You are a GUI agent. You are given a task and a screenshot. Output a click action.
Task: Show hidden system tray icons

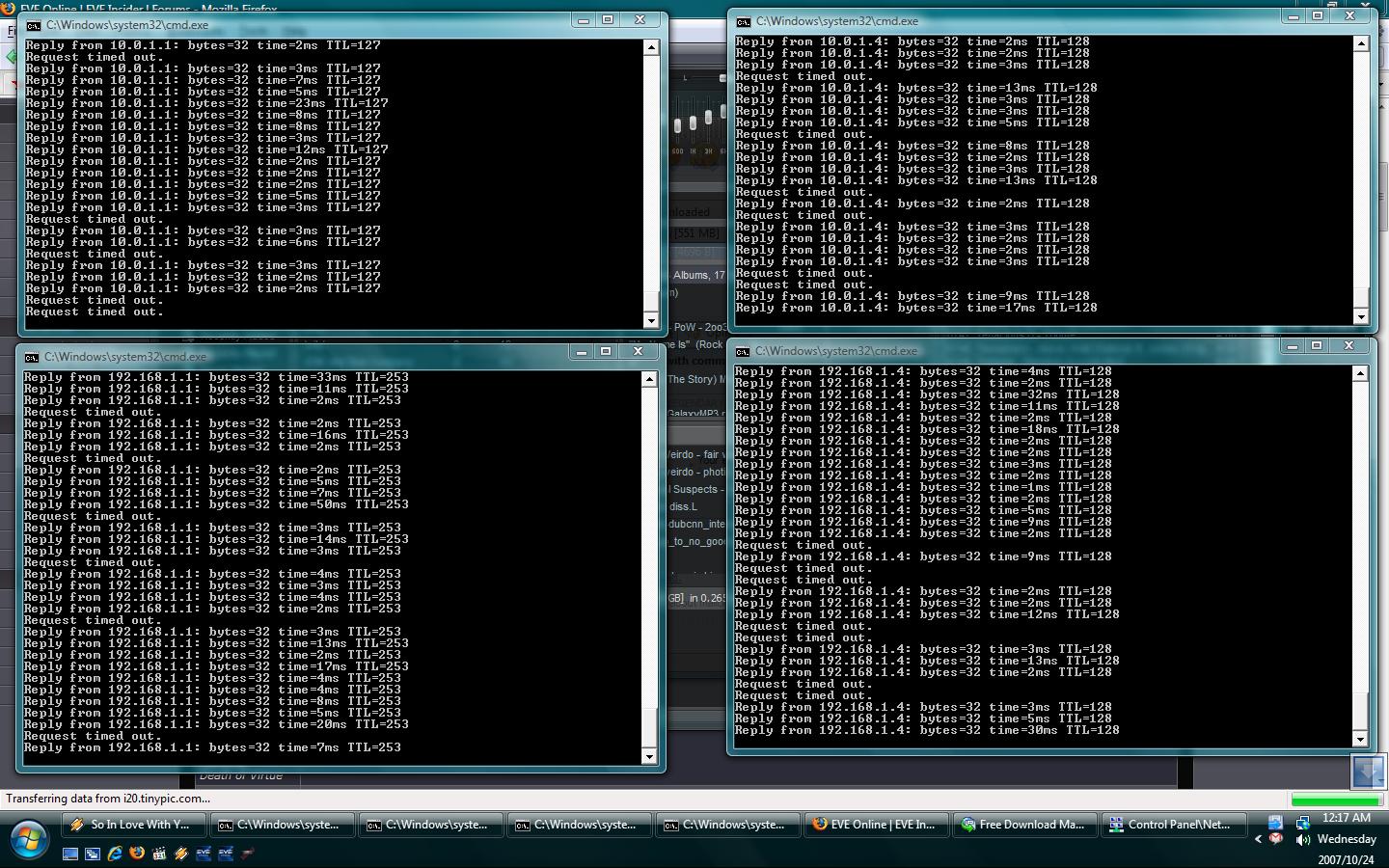(1258, 839)
